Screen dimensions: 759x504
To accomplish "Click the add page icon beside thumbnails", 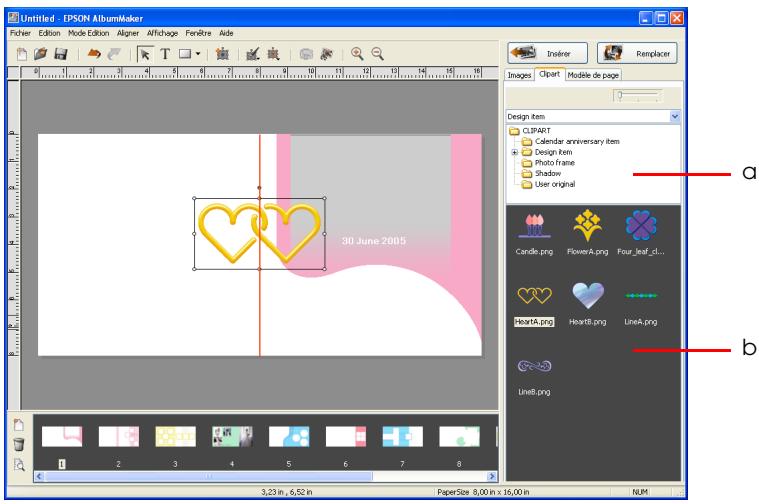I will [x=18, y=425].
